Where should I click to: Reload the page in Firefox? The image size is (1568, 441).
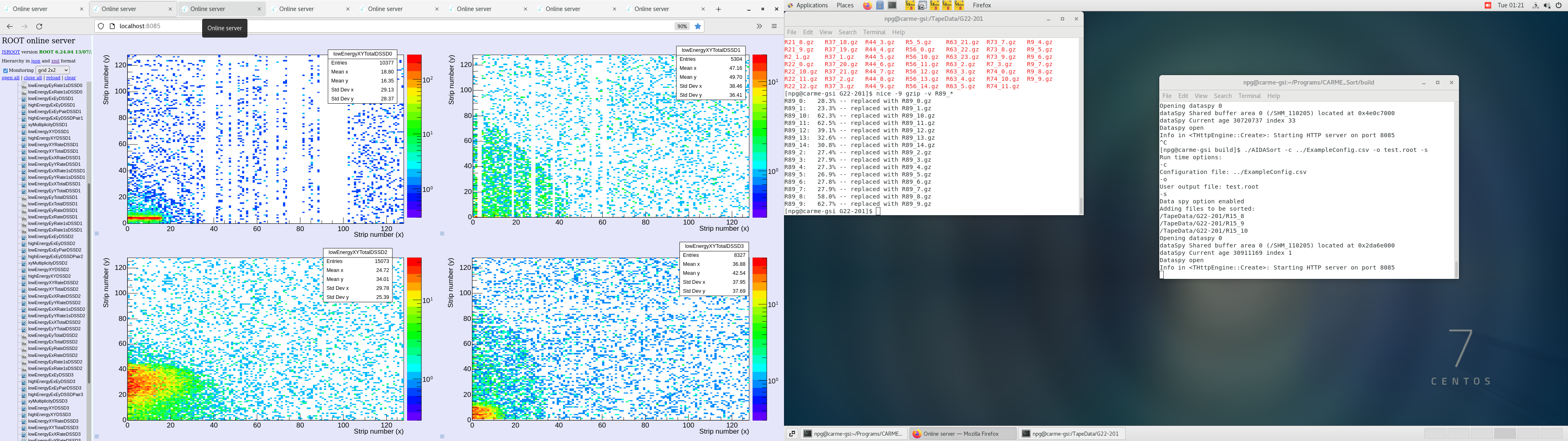pyautogui.click(x=40, y=26)
